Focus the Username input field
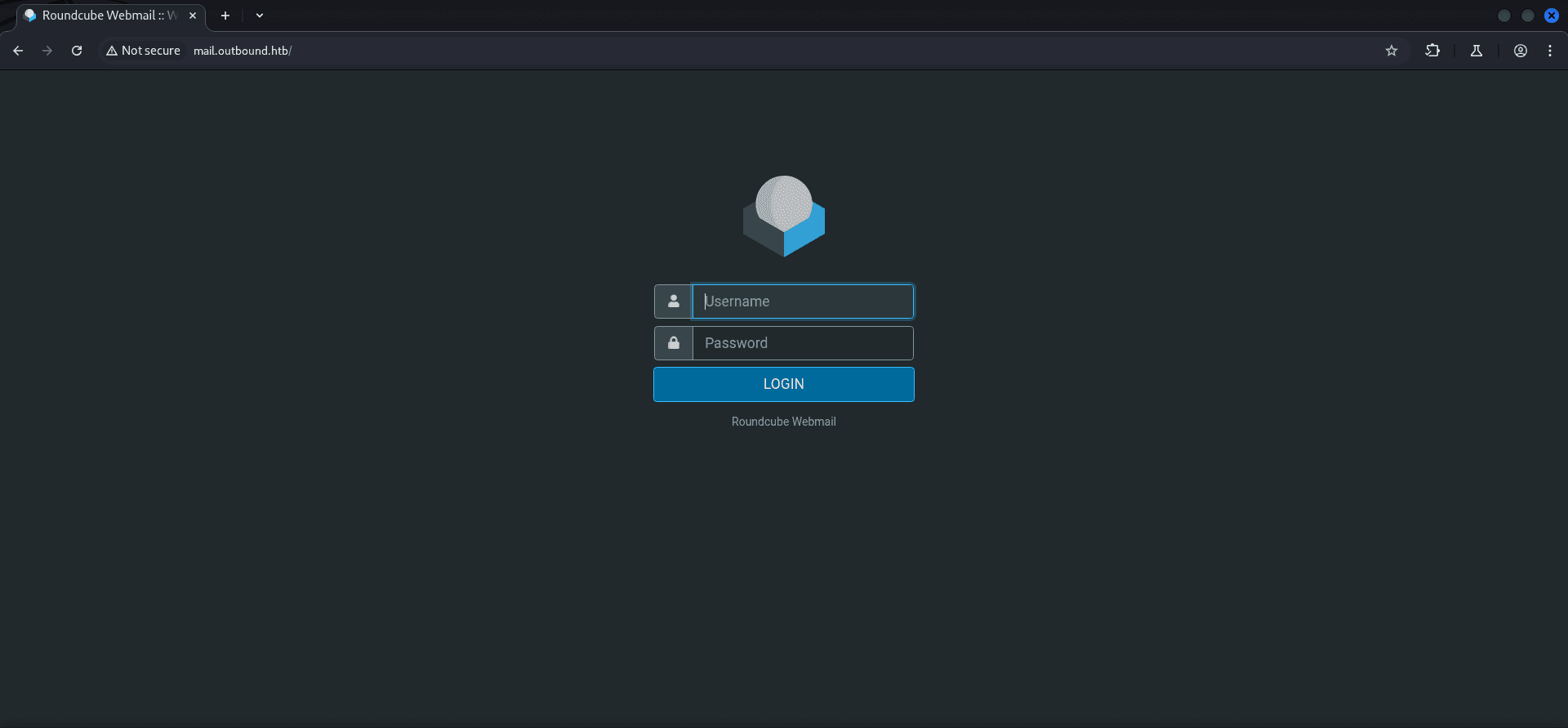Viewport: 1568px width, 728px height. 803,301
